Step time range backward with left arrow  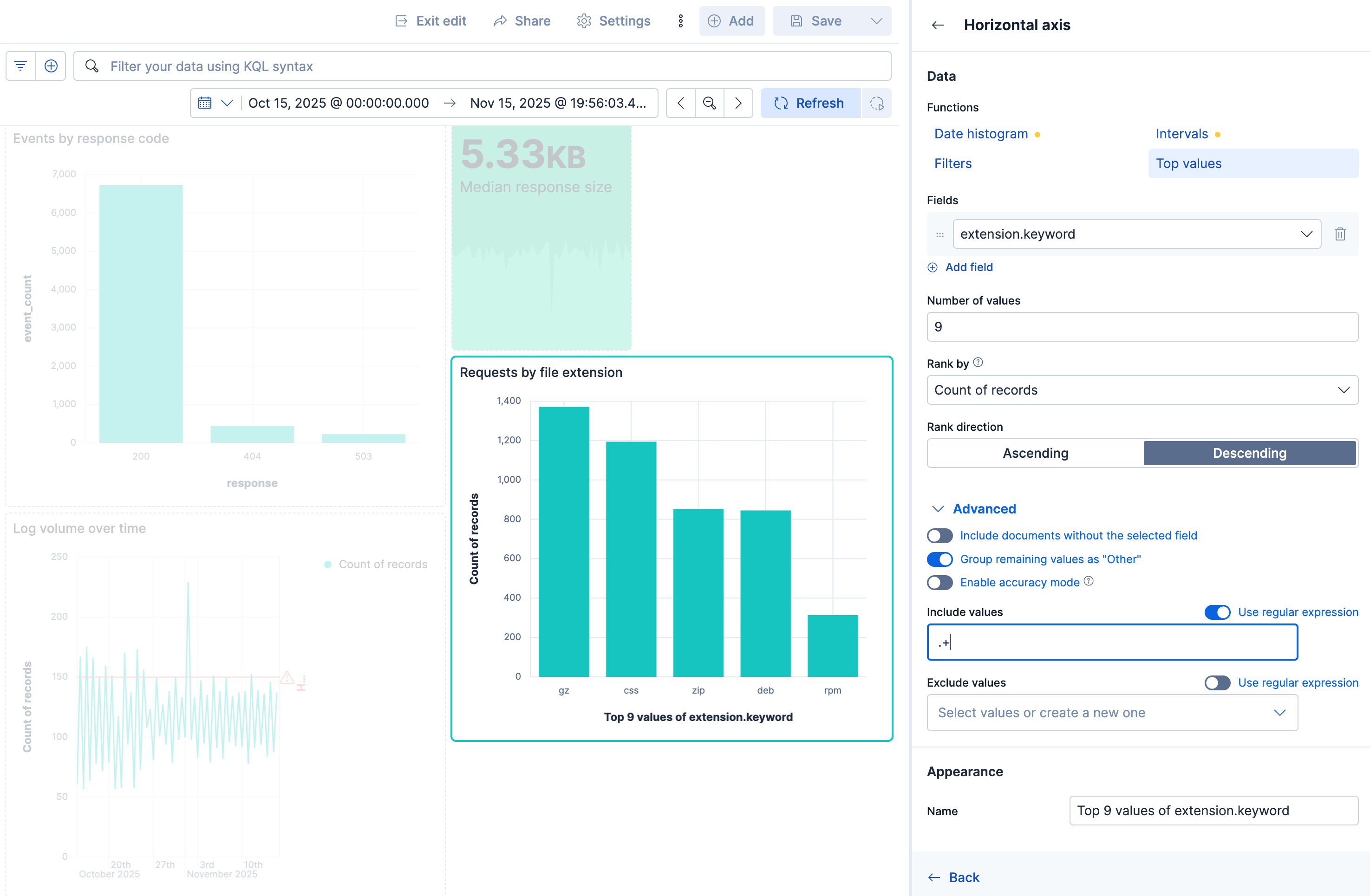680,103
